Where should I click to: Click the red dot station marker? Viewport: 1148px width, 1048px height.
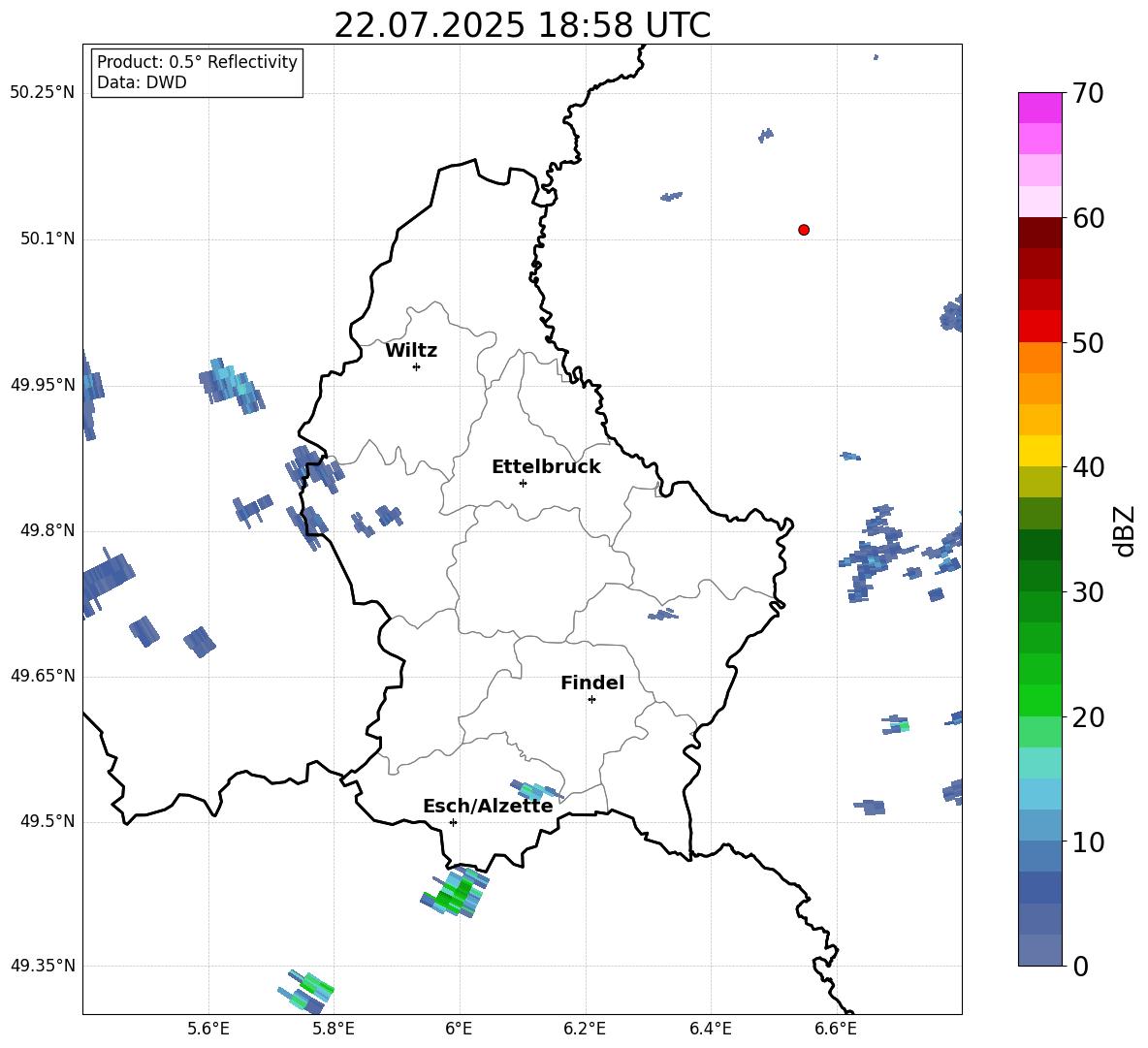[x=804, y=230]
